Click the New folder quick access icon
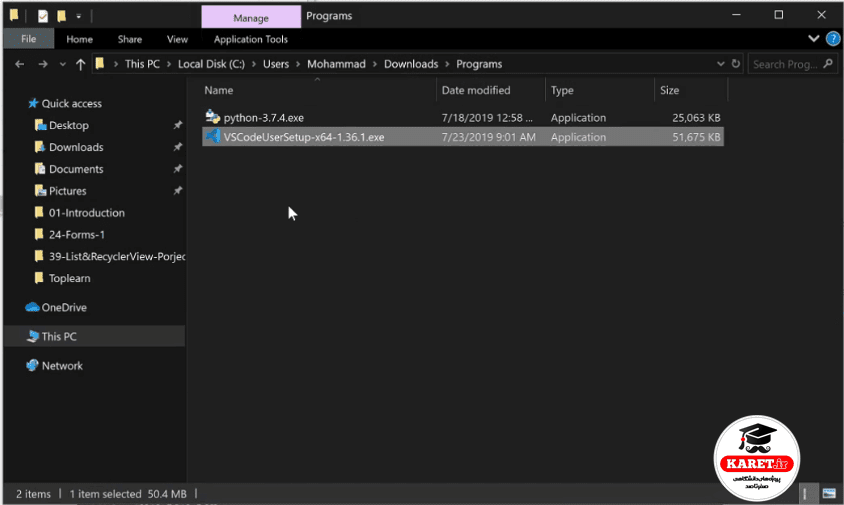Screen dimensions: 844x505 tap(61, 16)
